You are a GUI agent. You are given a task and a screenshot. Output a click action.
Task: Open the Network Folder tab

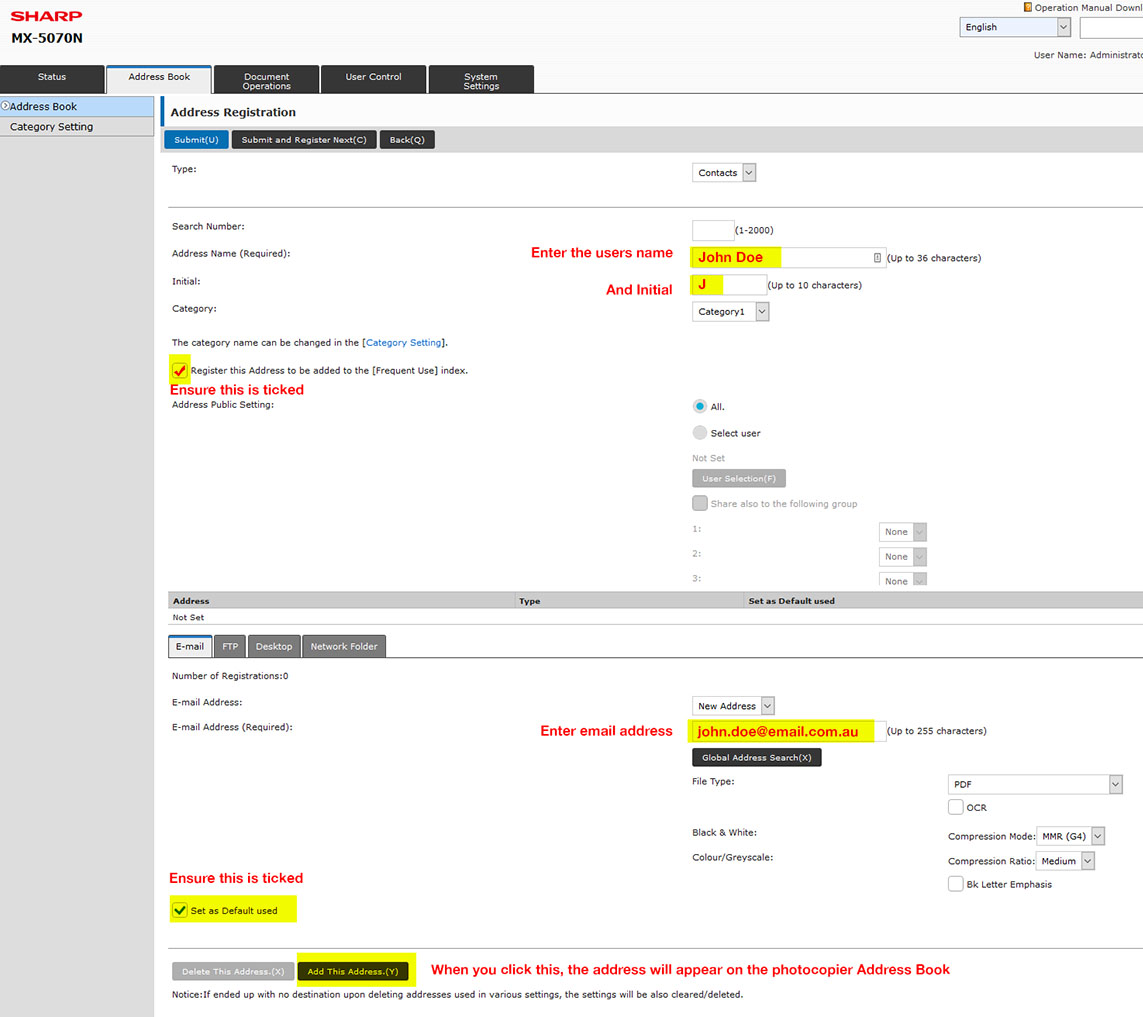[x=344, y=647]
